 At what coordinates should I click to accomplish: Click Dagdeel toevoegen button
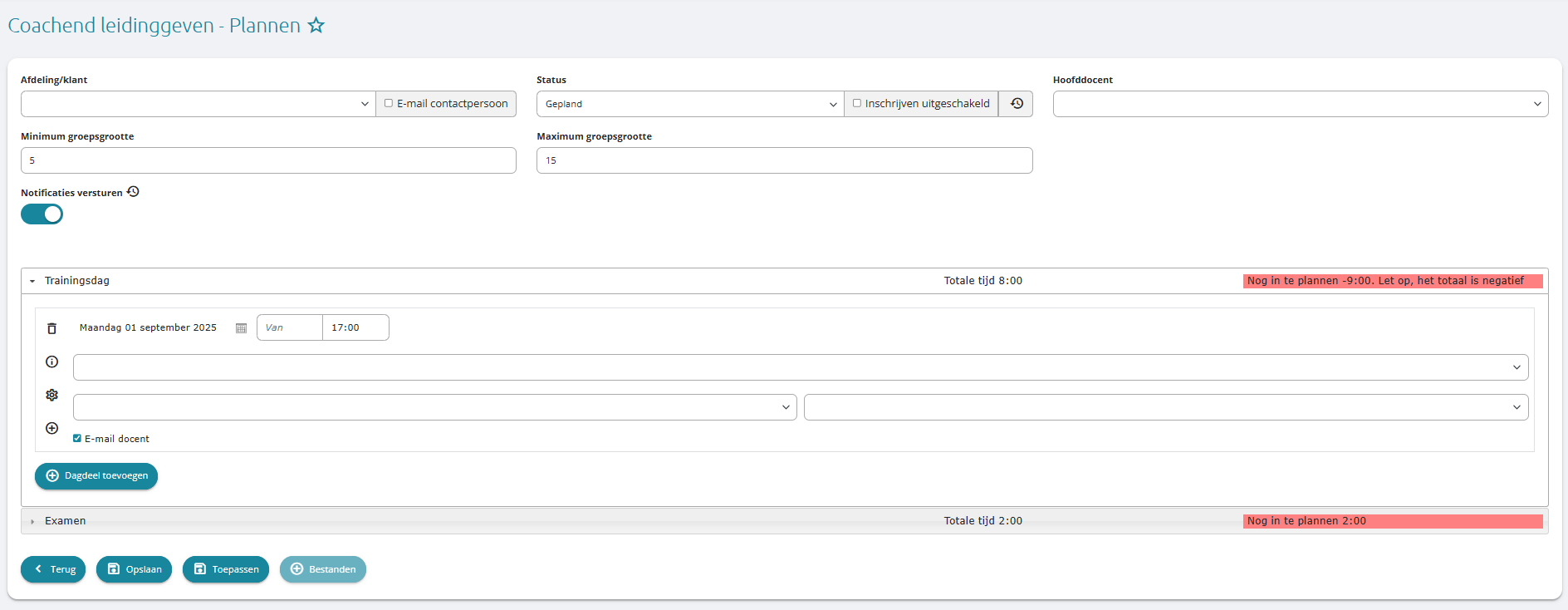(x=96, y=476)
